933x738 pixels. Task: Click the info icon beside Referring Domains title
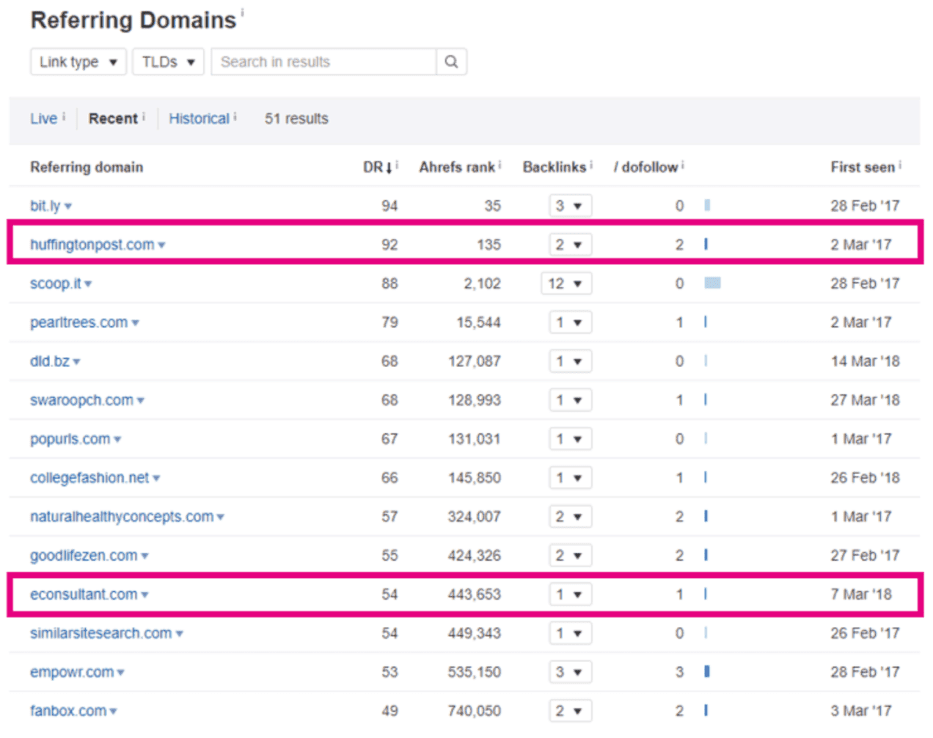pos(242,13)
